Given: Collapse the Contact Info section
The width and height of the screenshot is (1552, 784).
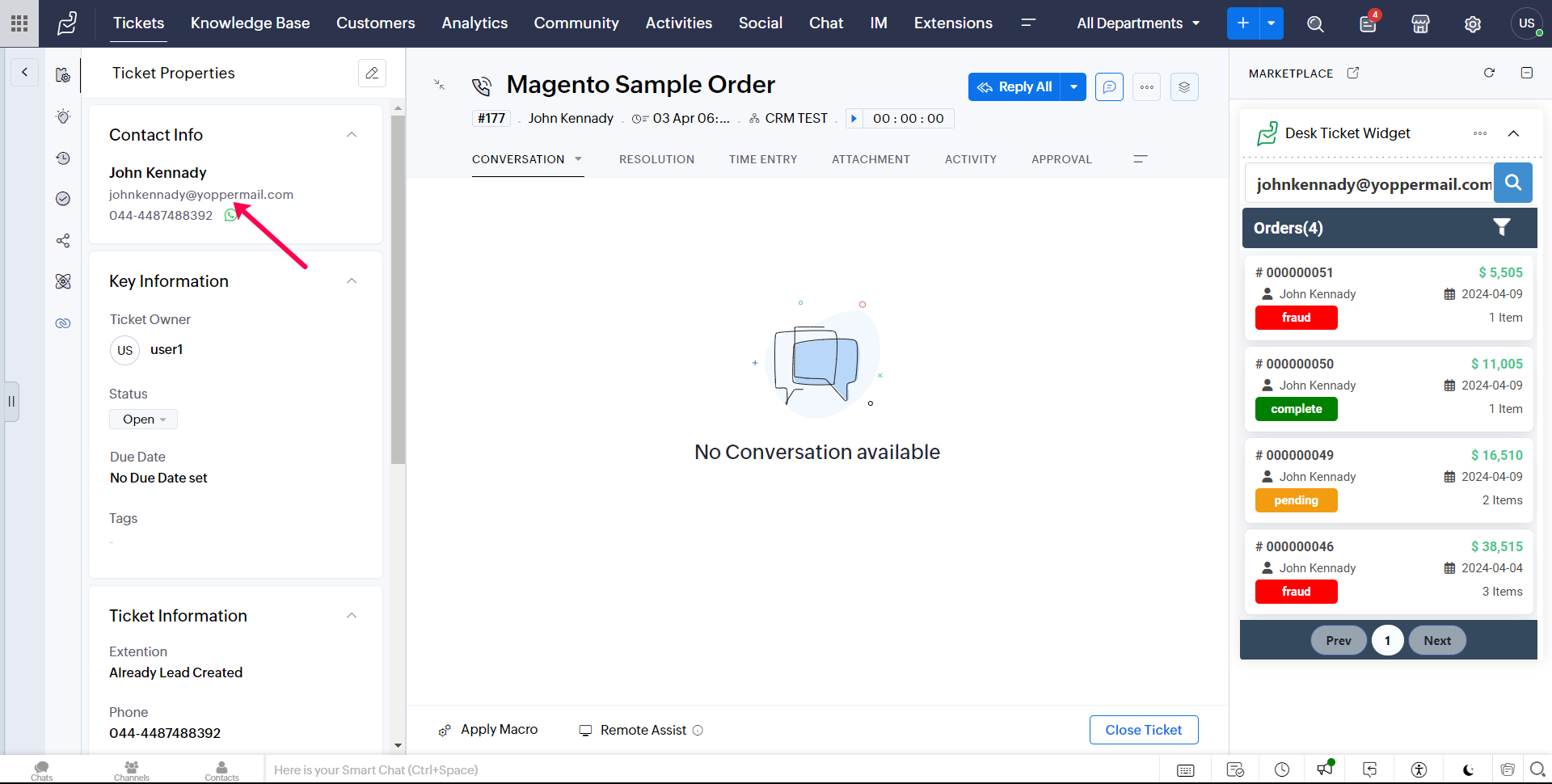Looking at the screenshot, I should (x=352, y=135).
